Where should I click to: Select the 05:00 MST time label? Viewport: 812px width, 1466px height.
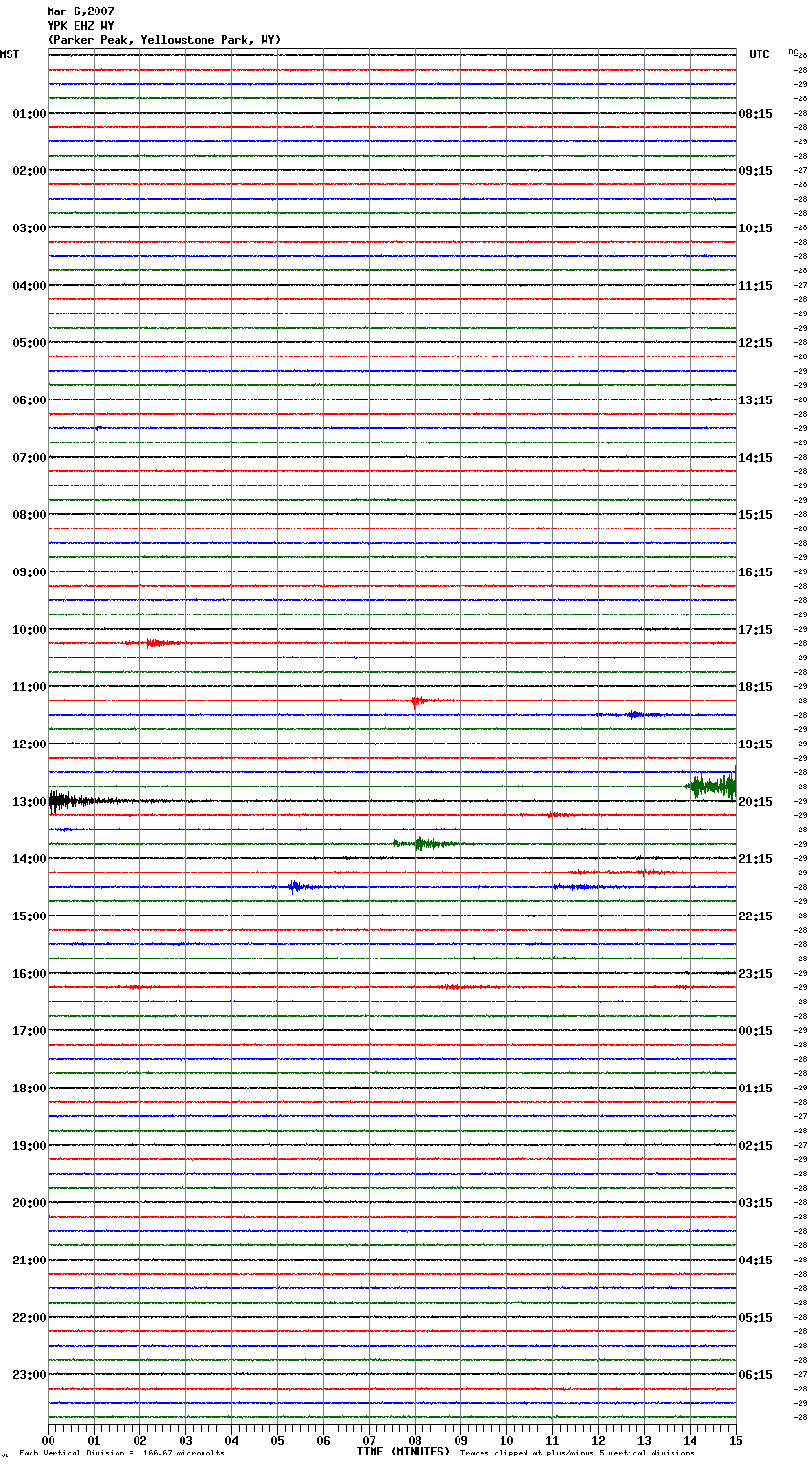coord(30,343)
